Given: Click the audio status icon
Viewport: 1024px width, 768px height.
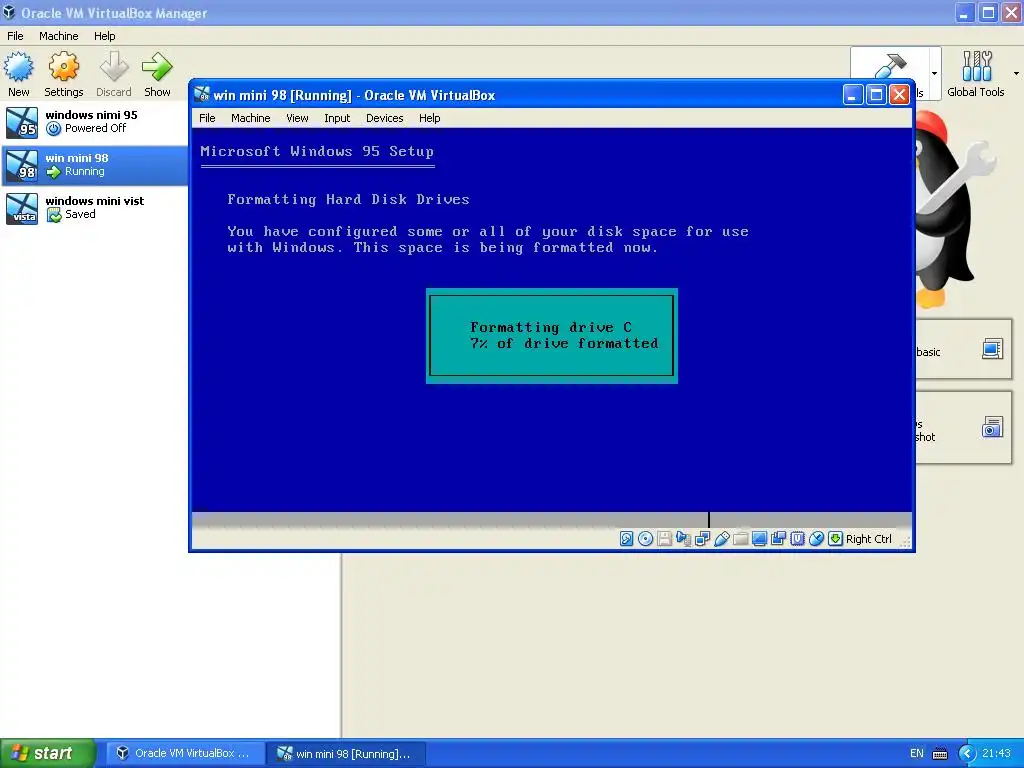Looking at the screenshot, I should pos(683,539).
